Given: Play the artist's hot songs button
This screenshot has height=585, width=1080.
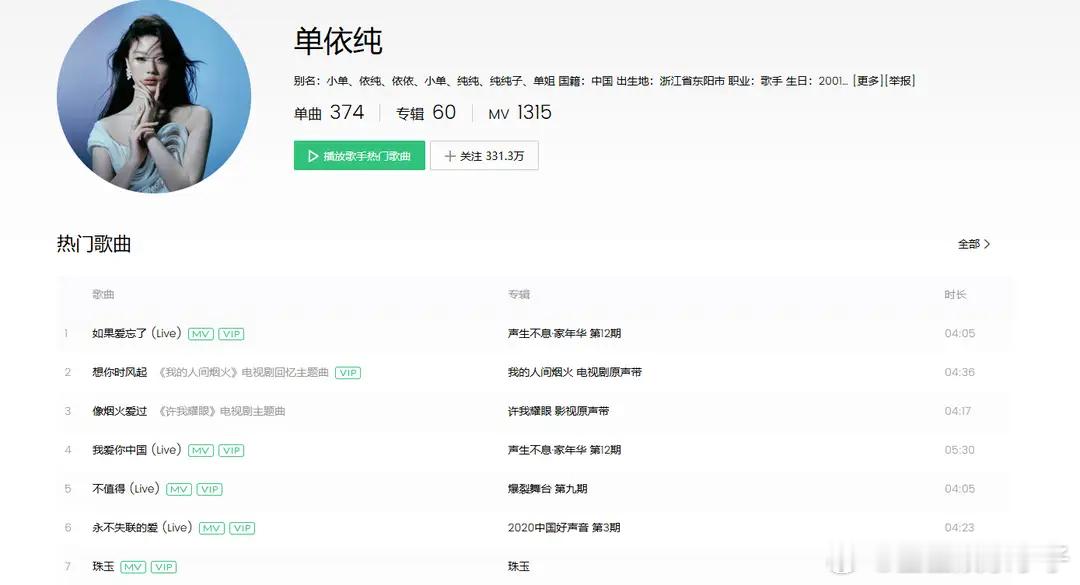Looking at the screenshot, I should click(x=359, y=156).
